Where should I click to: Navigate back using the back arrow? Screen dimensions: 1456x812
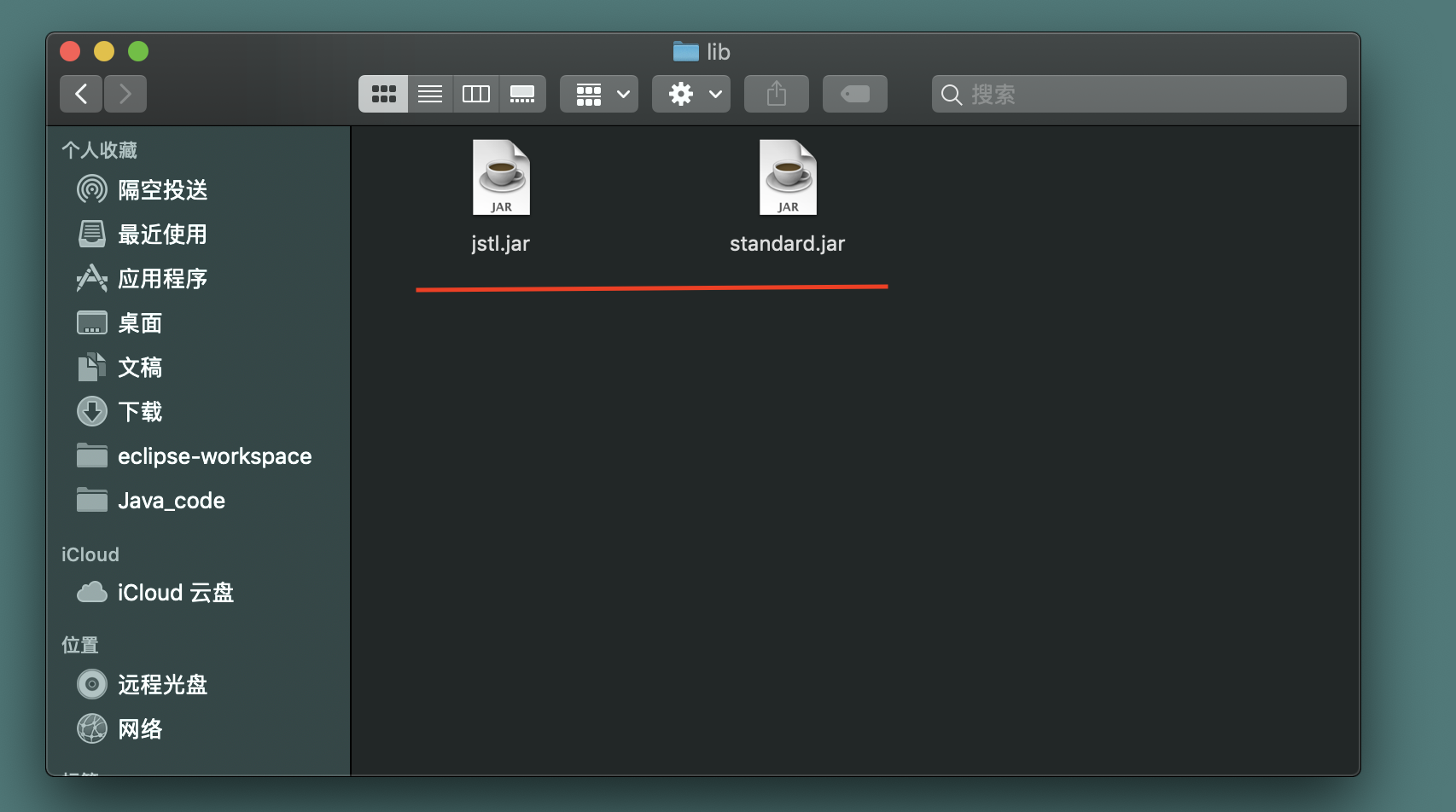coord(80,94)
